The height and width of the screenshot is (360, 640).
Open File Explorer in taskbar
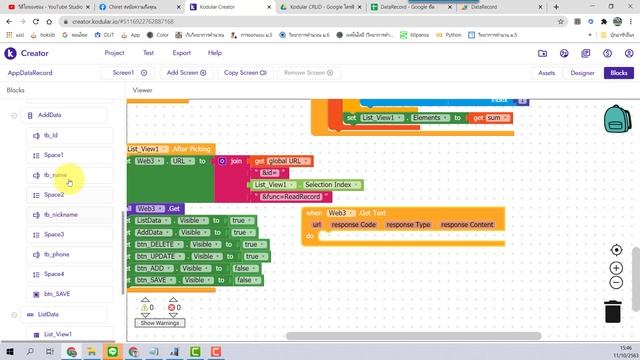pos(92,351)
